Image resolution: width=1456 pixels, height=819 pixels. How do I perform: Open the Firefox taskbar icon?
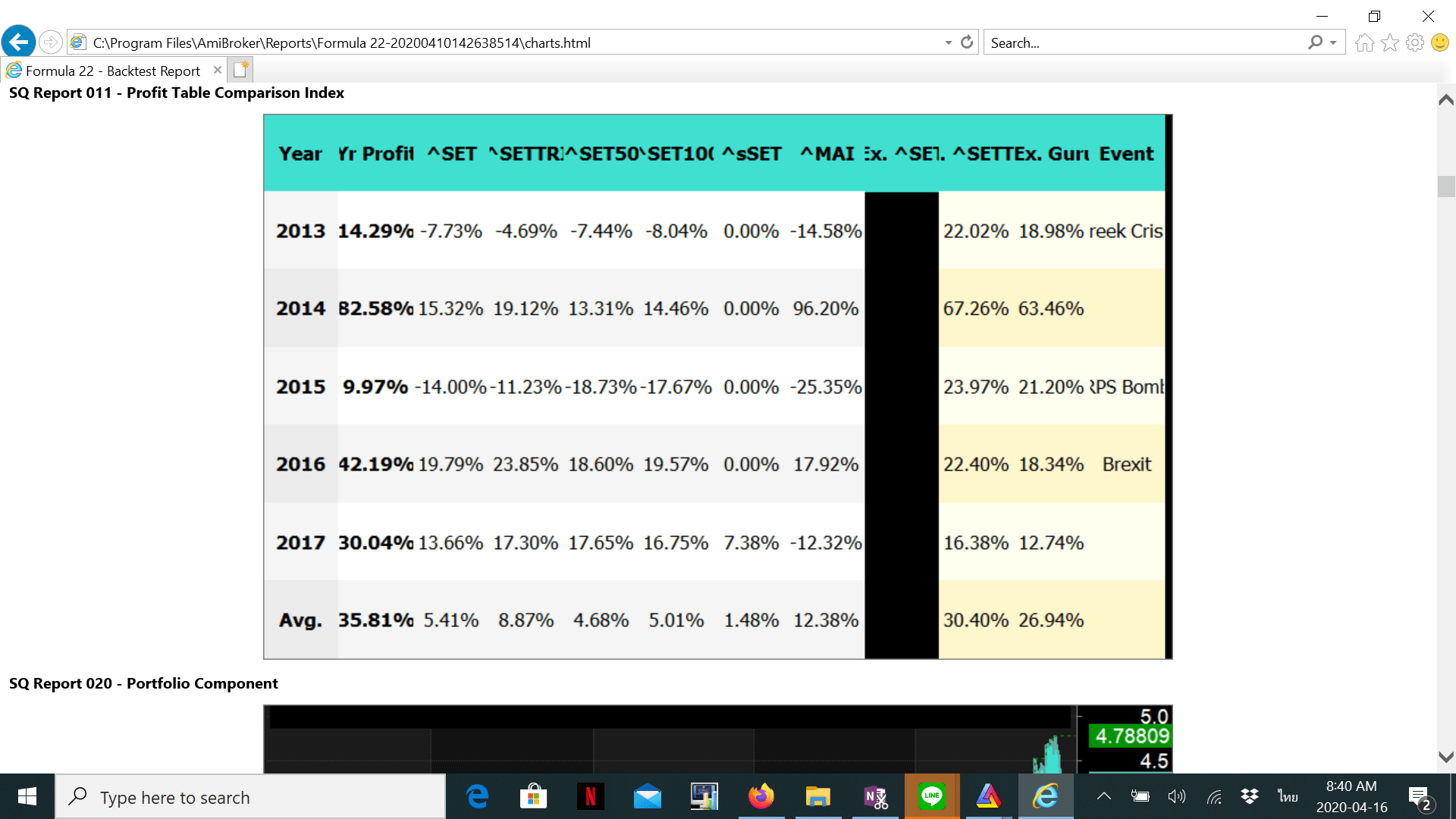[x=761, y=796]
